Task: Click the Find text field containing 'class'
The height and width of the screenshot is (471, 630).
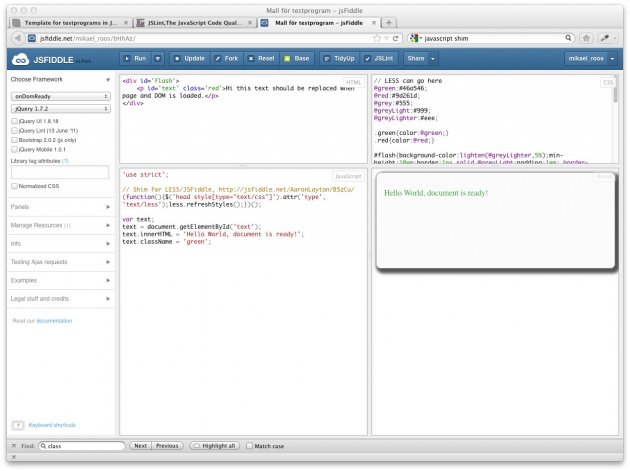Action: tap(82, 446)
